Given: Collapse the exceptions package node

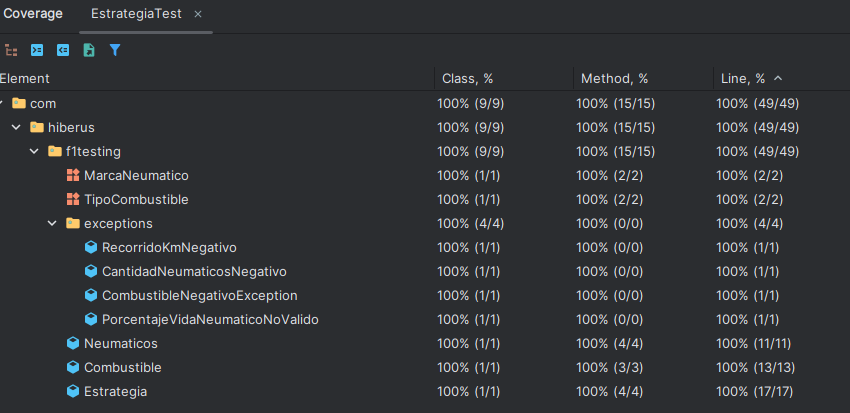Looking at the screenshot, I should tap(52, 223).
